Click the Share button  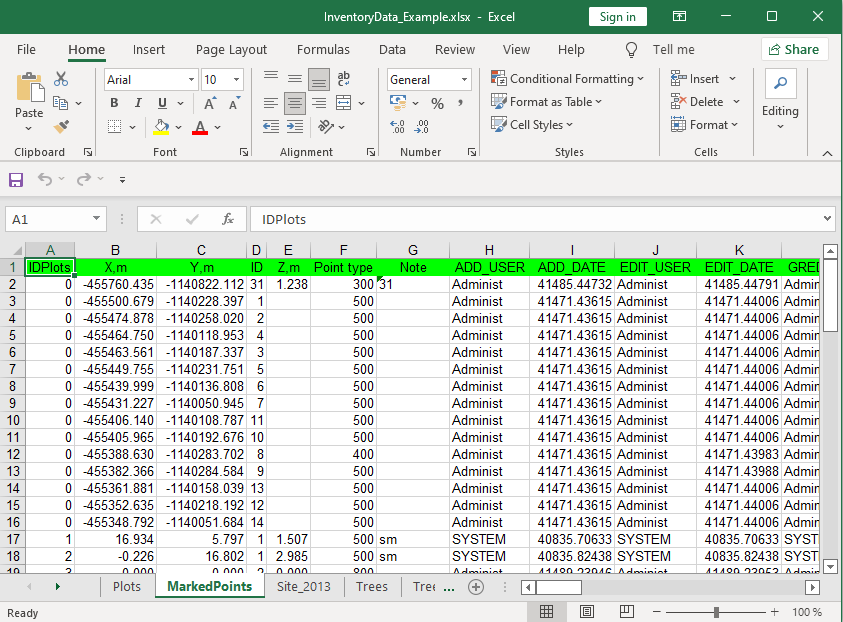click(x=794, y=50)
